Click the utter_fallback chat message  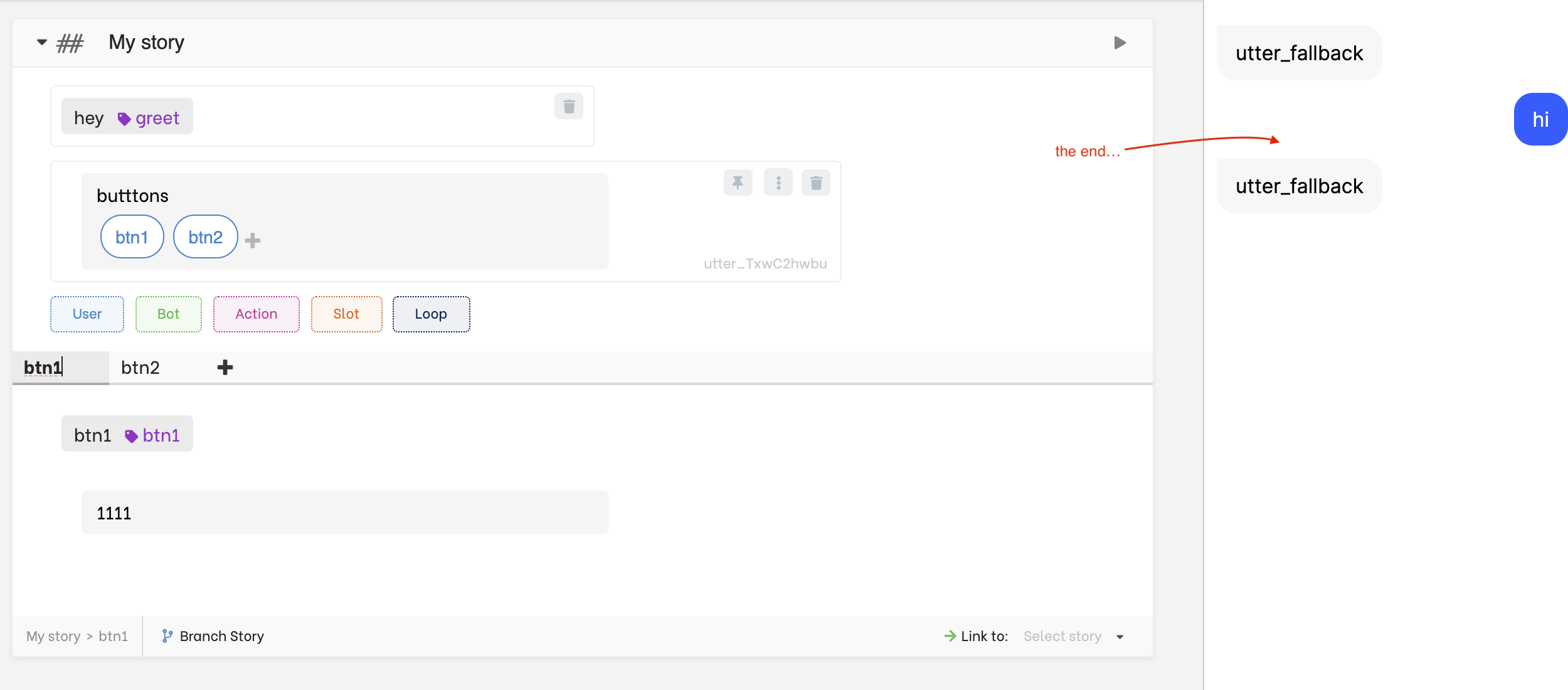pos(1298,53)
